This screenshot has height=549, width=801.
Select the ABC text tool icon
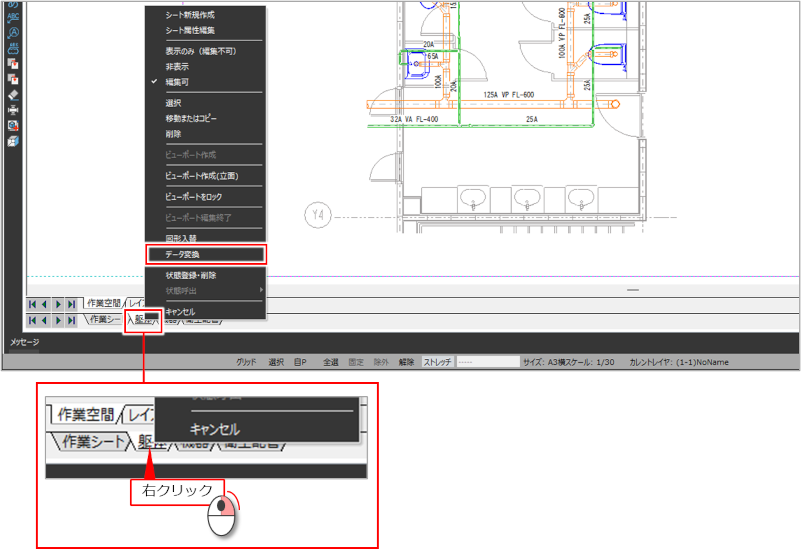(x=14, y=17)
